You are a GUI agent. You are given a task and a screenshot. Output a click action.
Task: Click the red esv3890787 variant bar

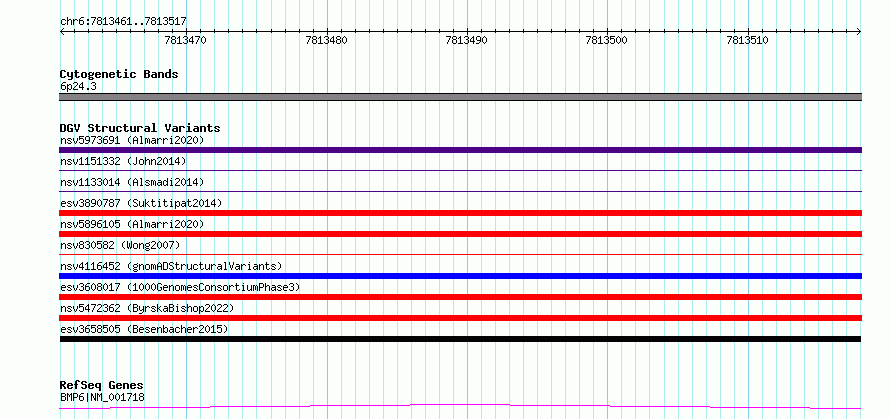point(460,213)
